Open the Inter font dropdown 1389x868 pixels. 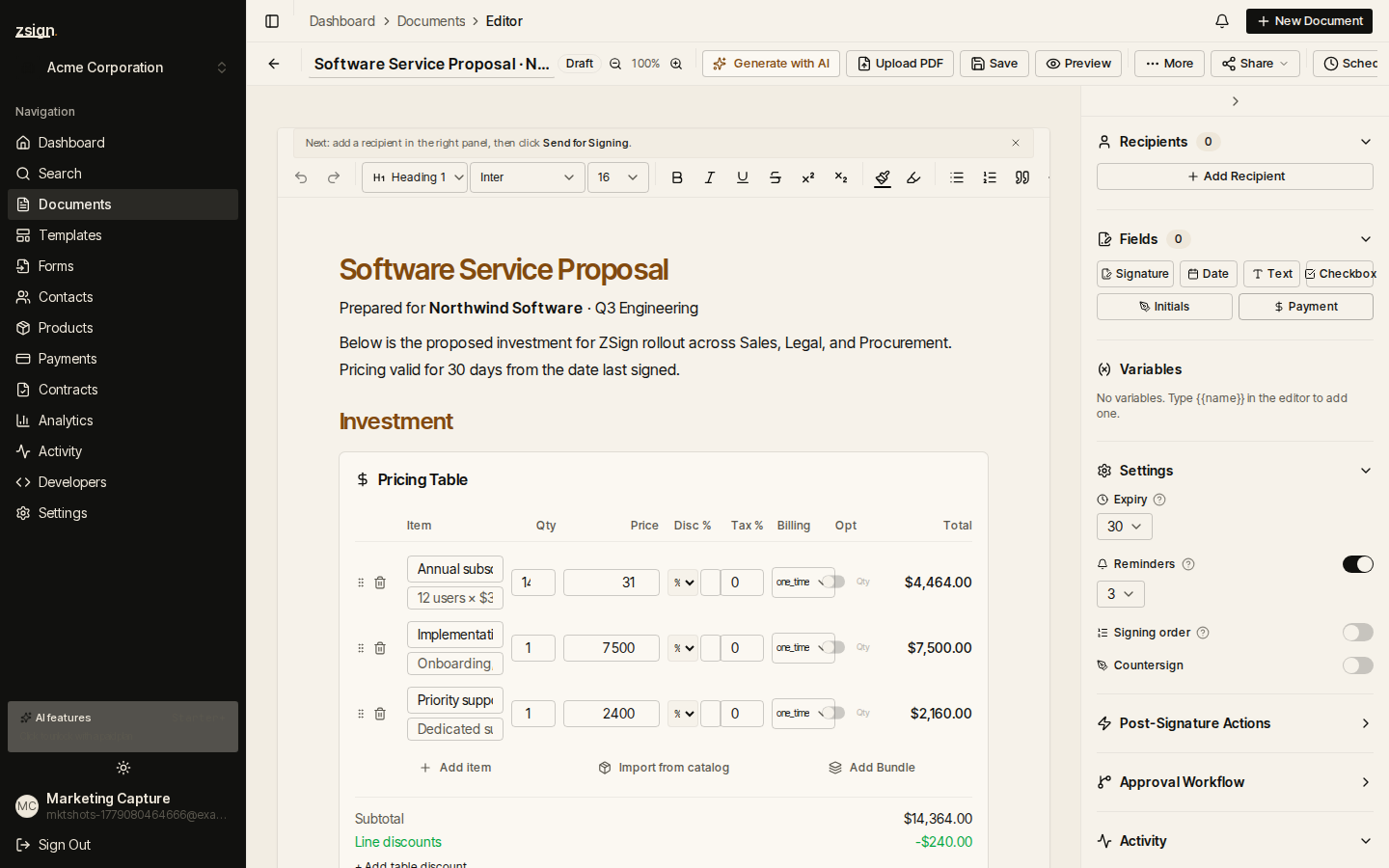[x=528, y=177]
